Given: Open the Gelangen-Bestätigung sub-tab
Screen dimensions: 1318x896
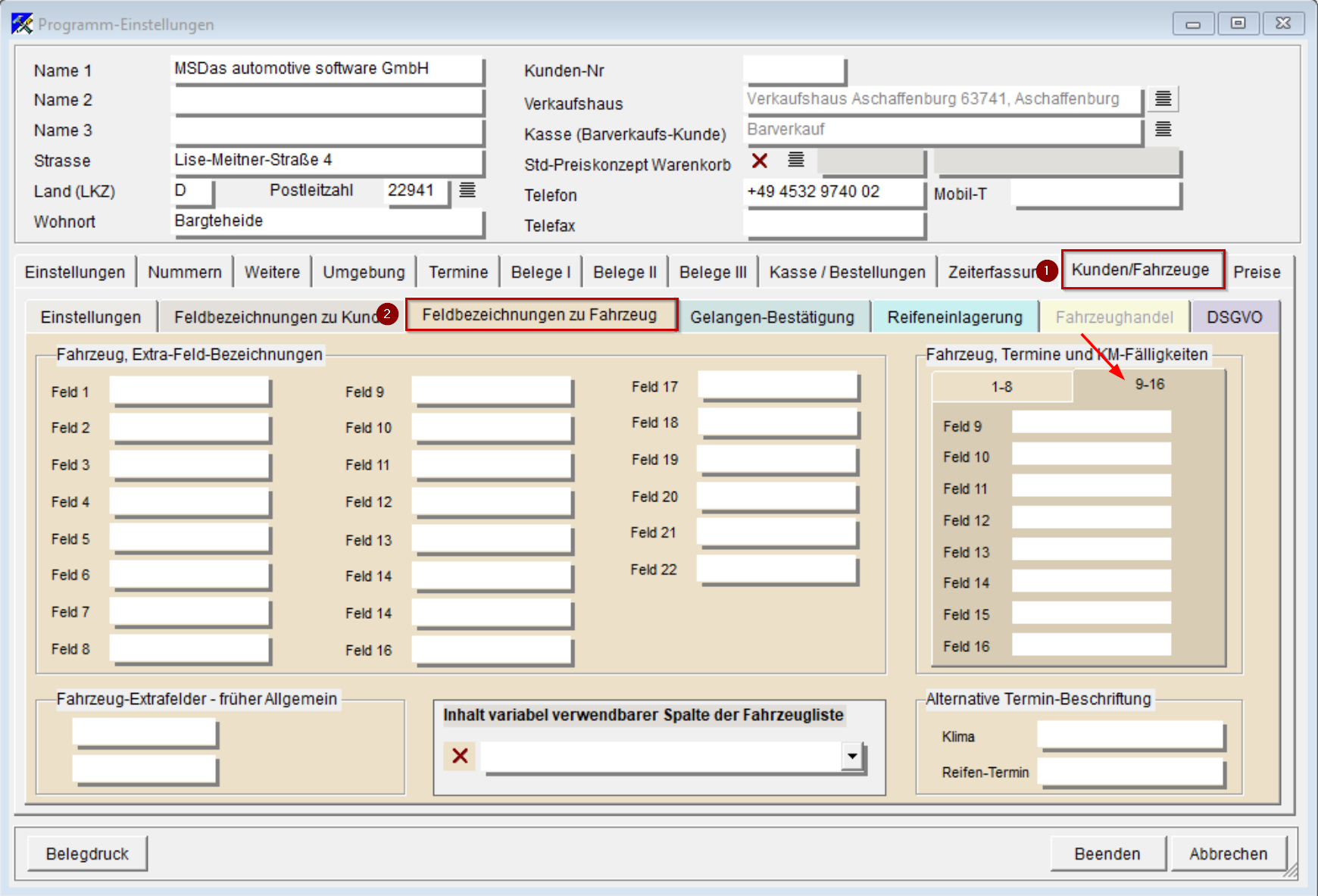Looking at the screenshot, I should 772,317.
